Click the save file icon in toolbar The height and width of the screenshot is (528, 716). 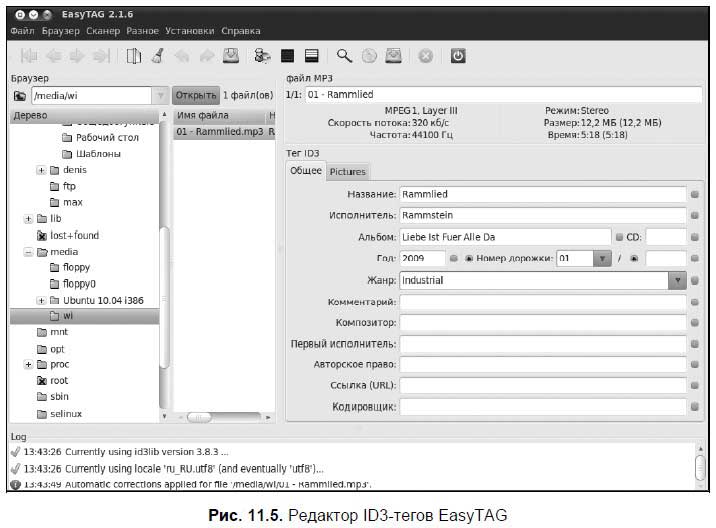231,56
